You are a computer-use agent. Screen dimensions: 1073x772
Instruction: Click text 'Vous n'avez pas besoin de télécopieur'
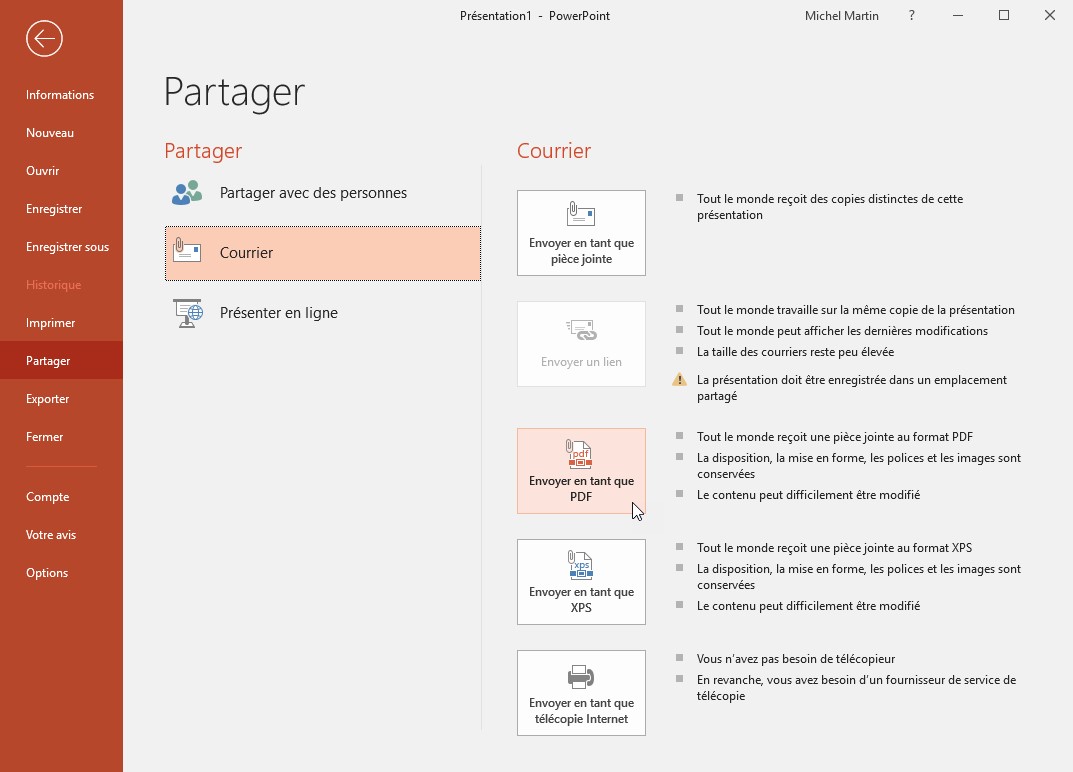click(796, 658)
